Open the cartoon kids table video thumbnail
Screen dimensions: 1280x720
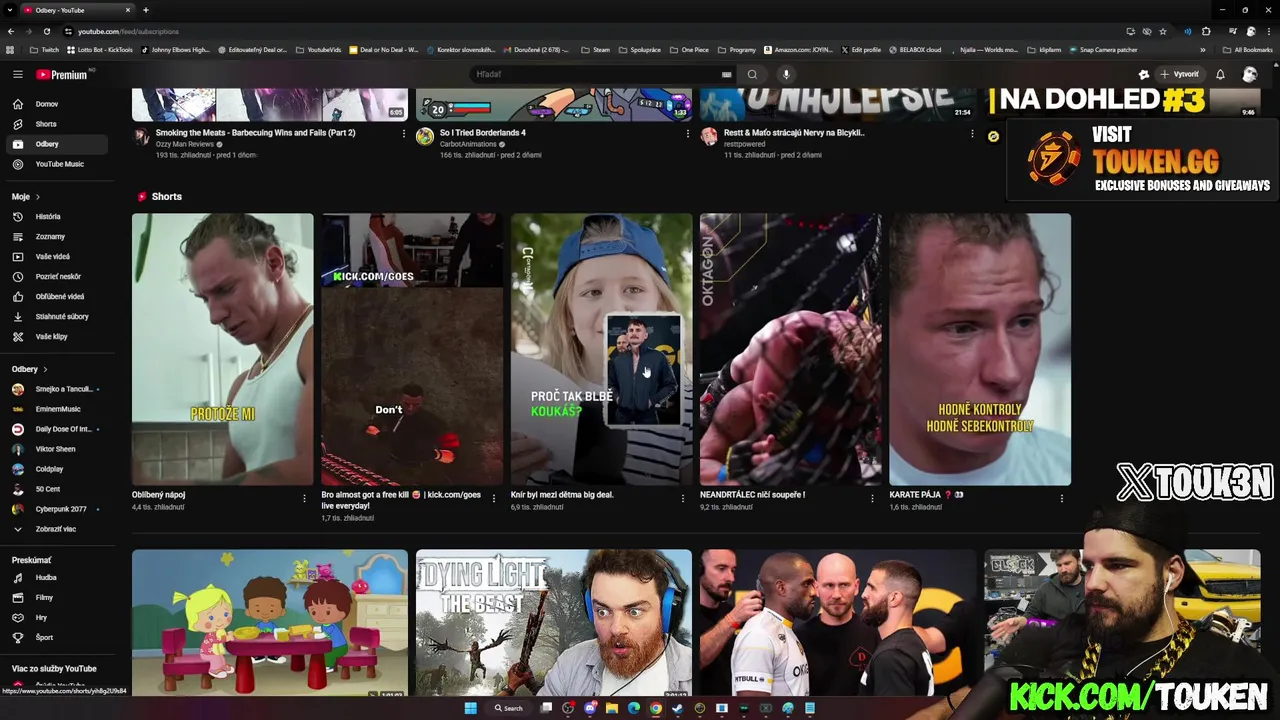click(270, 622)
